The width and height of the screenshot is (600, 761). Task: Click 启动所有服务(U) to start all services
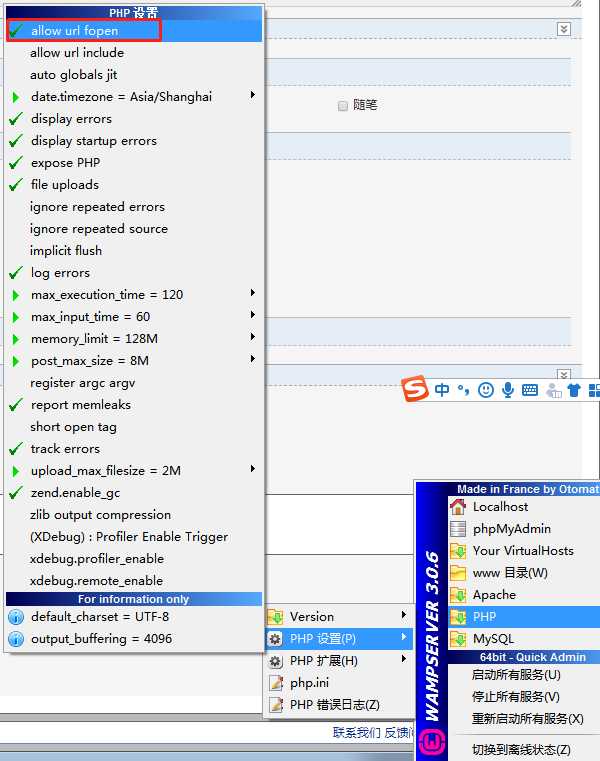516,675
